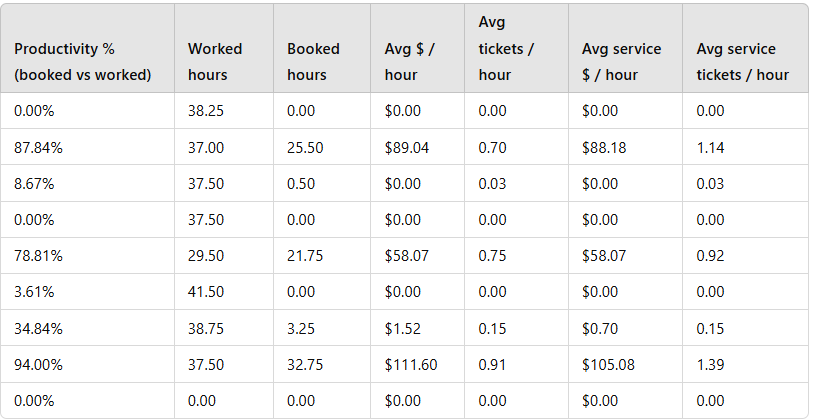Viewport: 813px width, 420px height.
Task: Click the 38.25 worked hours cell
Action: (x=223, y=111)
